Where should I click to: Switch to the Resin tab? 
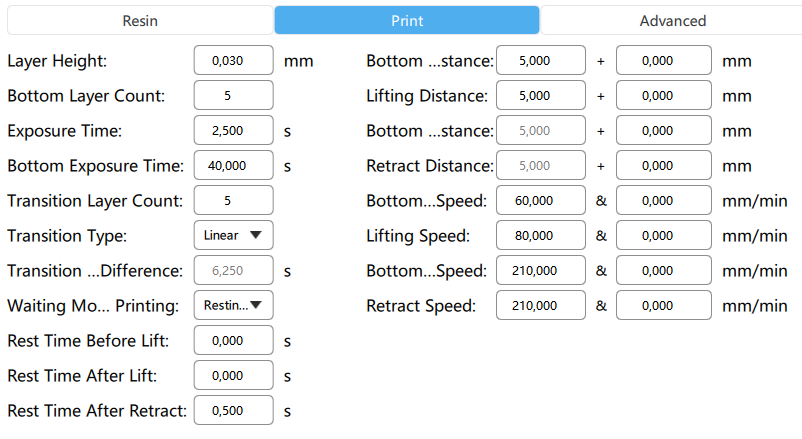coord(140,20)
